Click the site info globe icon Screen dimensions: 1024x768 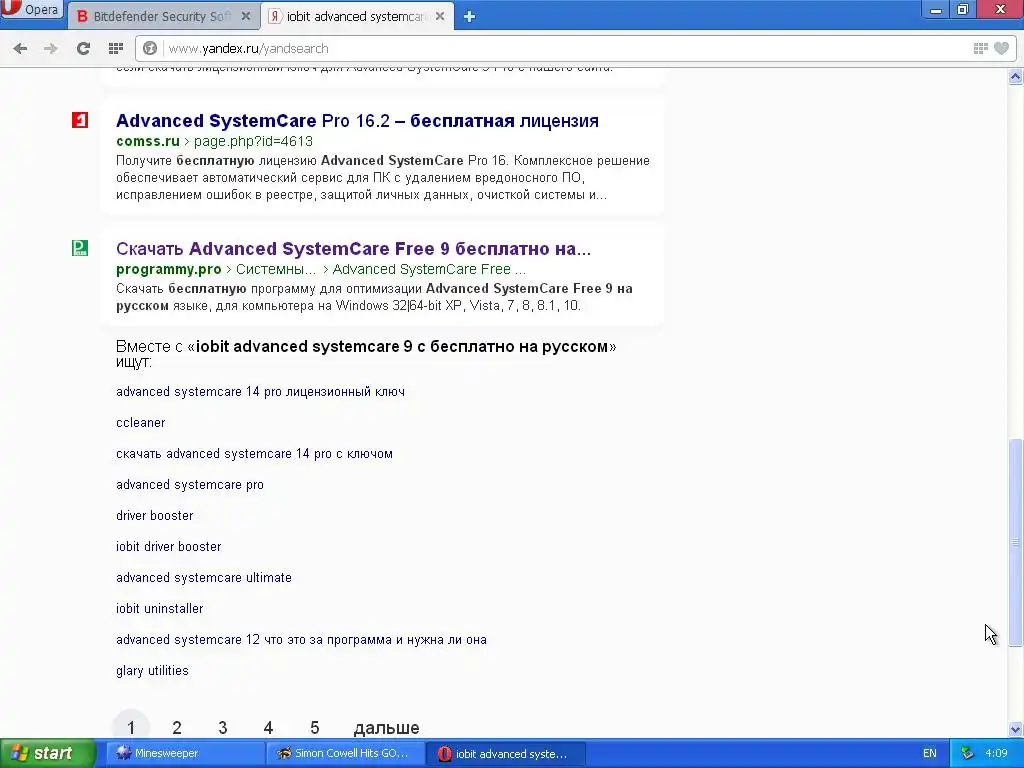coord(150,48)
